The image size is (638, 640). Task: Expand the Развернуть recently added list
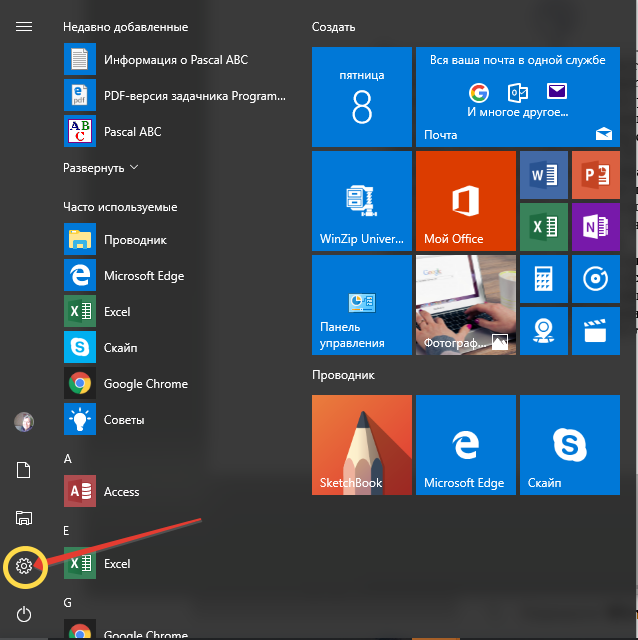click(100, 168)
